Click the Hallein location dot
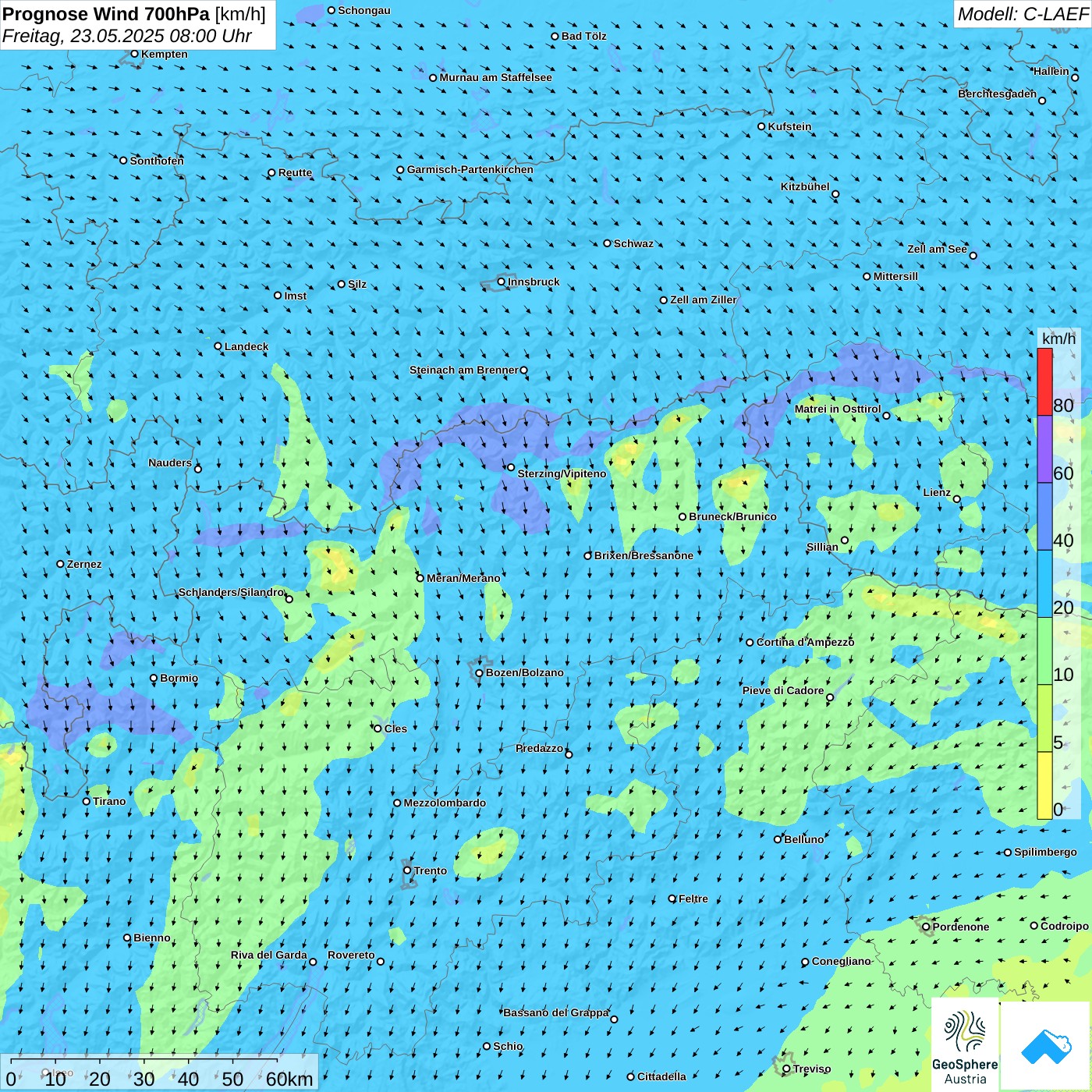This screenshot has width=1092, height=1092. 1075,77
